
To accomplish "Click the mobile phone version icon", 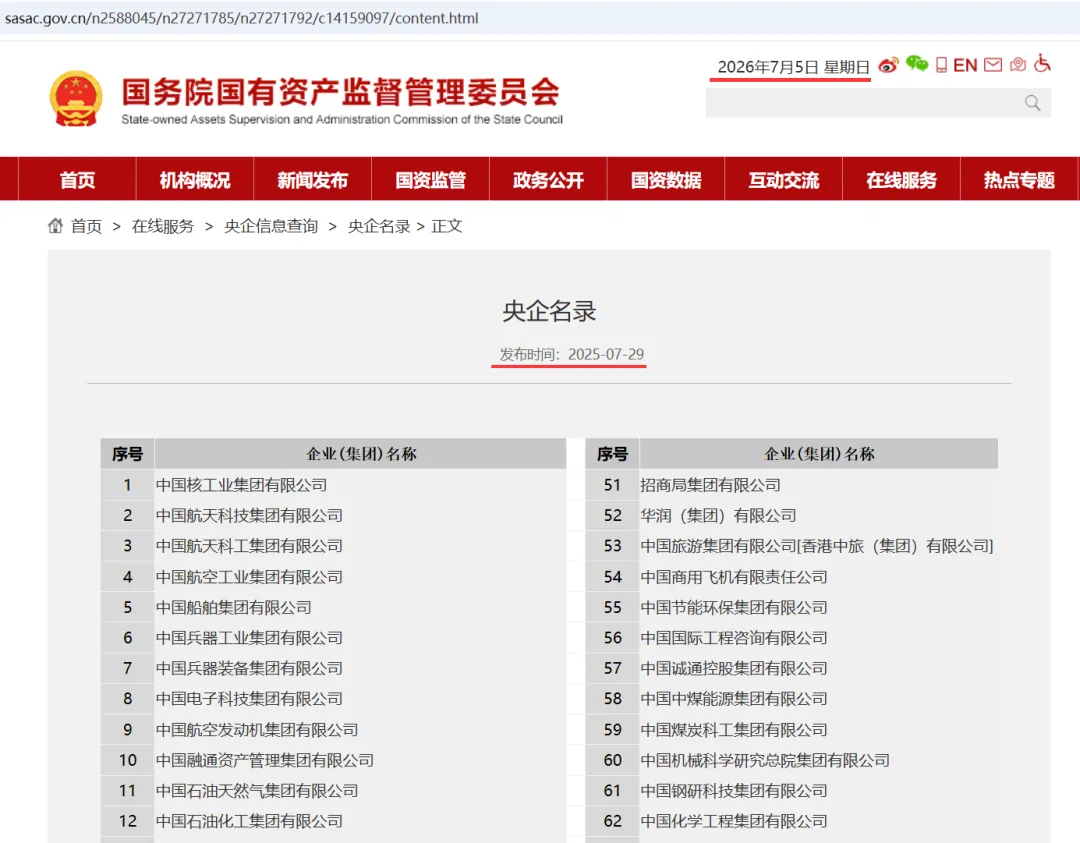I will [x=941, y=65].
